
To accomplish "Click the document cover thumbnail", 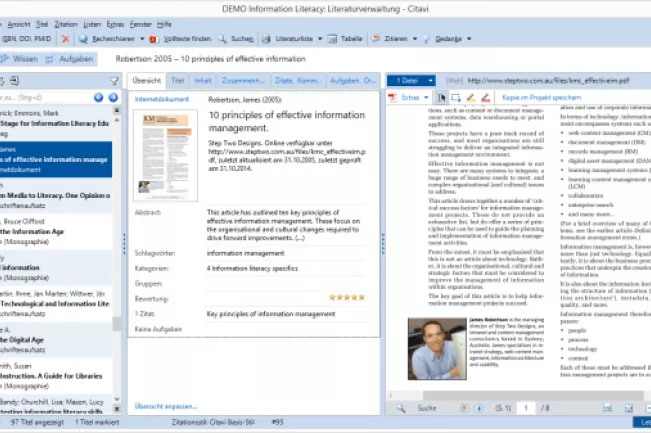I will point(165,156).
